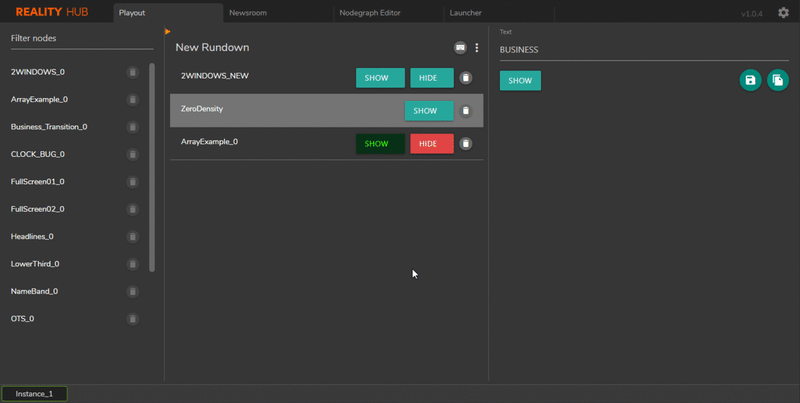The height and width of the screenshot is (403, 800).
Task: Select the 2WINDOWS_0 node
Action: [x=38, y=72]
